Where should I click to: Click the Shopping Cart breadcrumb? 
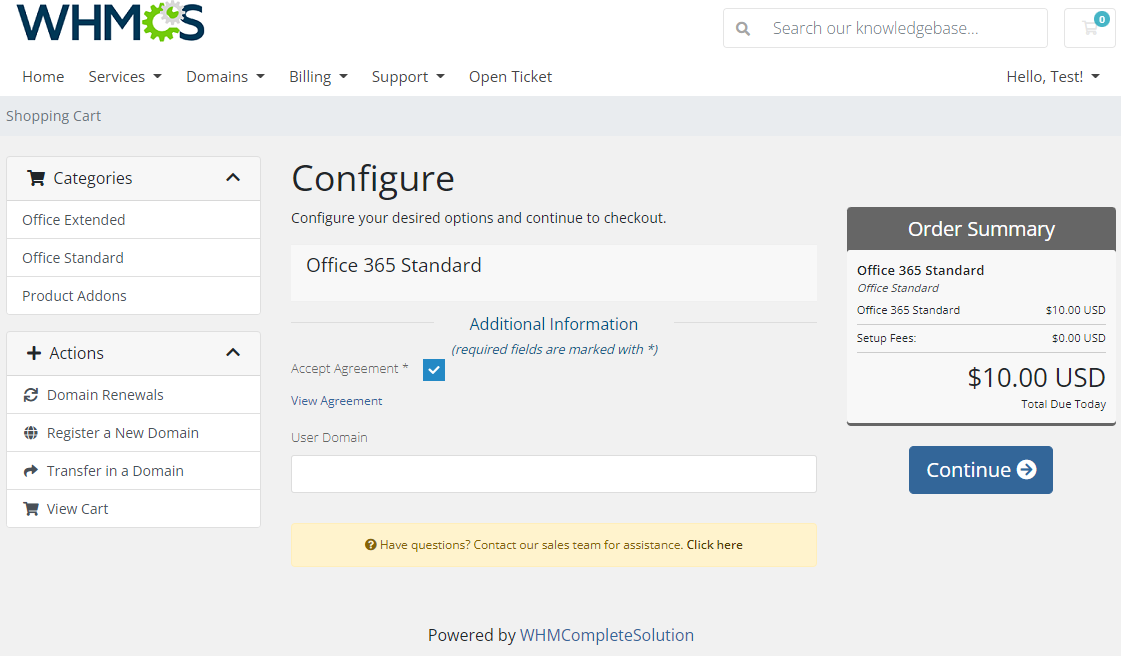(x=54, y=116)
